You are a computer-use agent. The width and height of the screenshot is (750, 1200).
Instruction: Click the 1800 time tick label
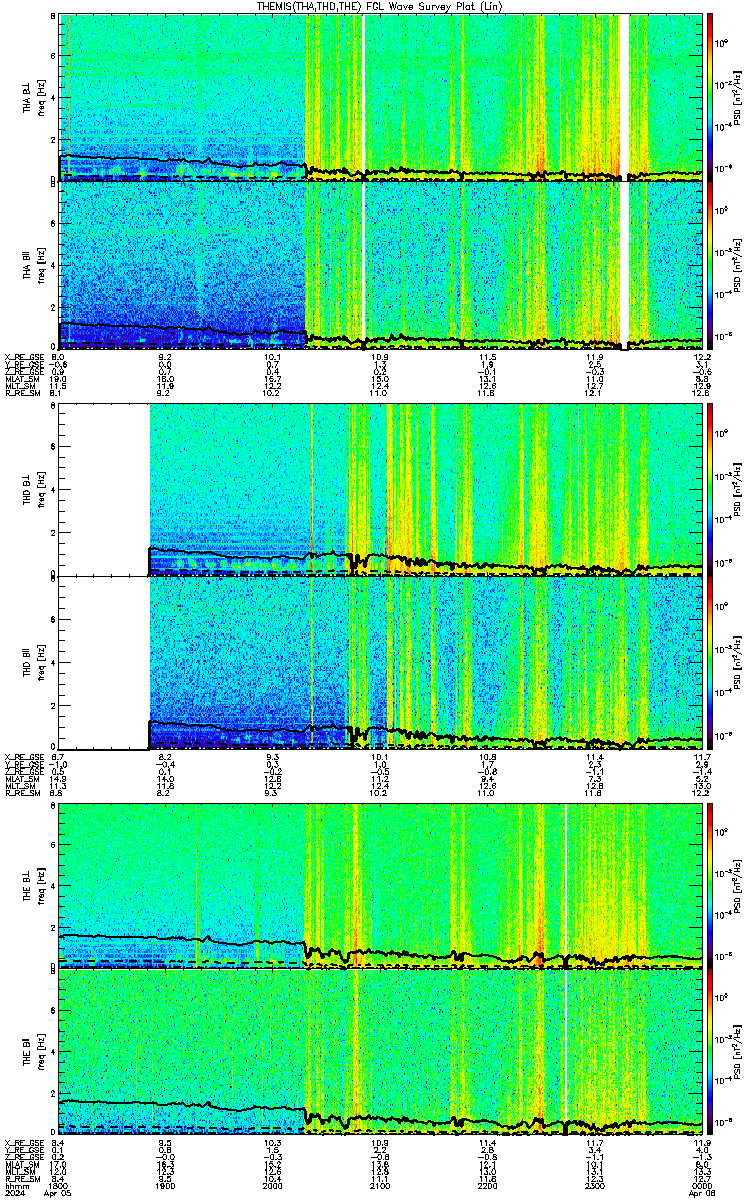59,1185
